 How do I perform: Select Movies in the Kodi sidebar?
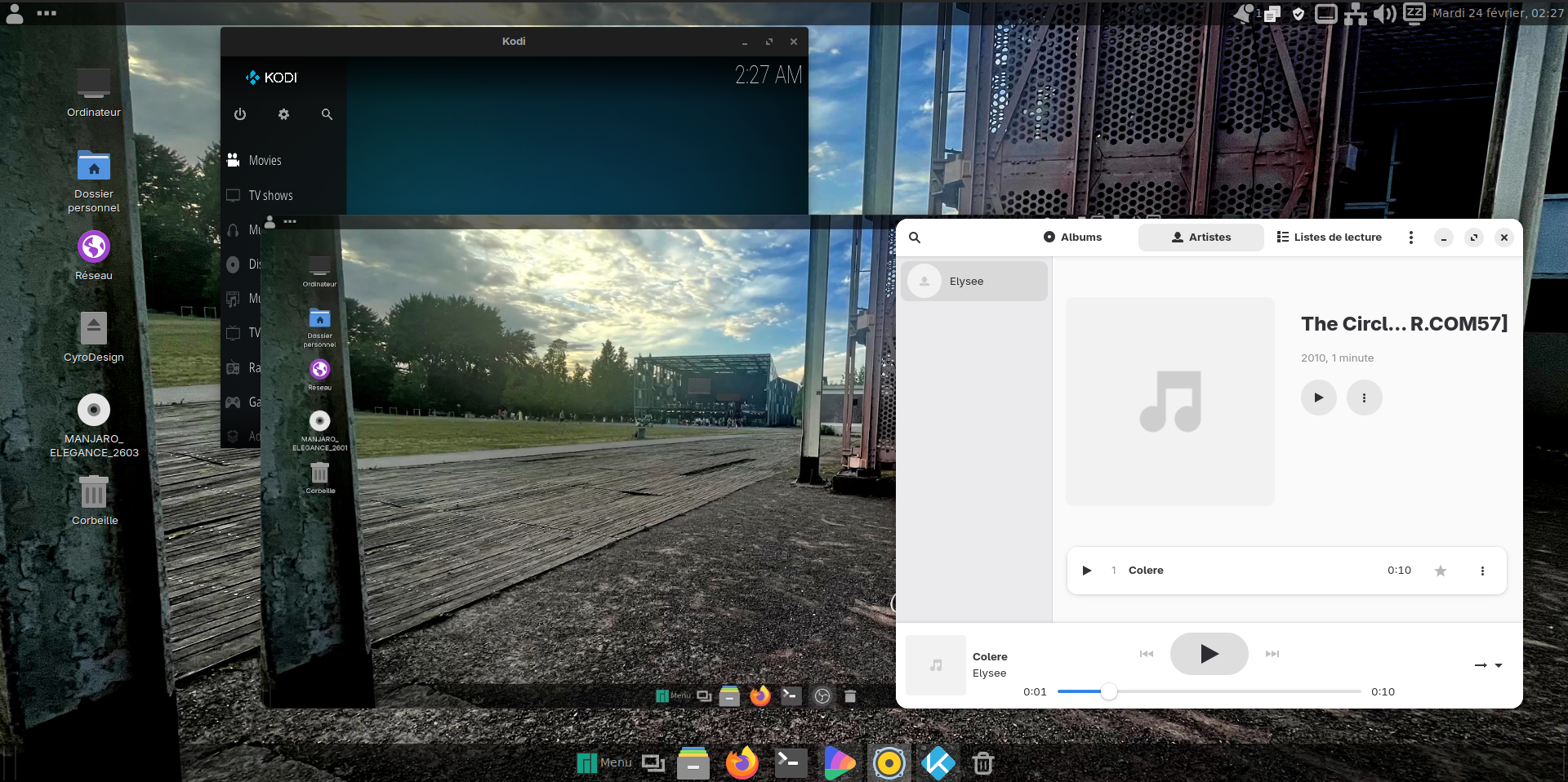pyautogui.click(x=265, y=161)
